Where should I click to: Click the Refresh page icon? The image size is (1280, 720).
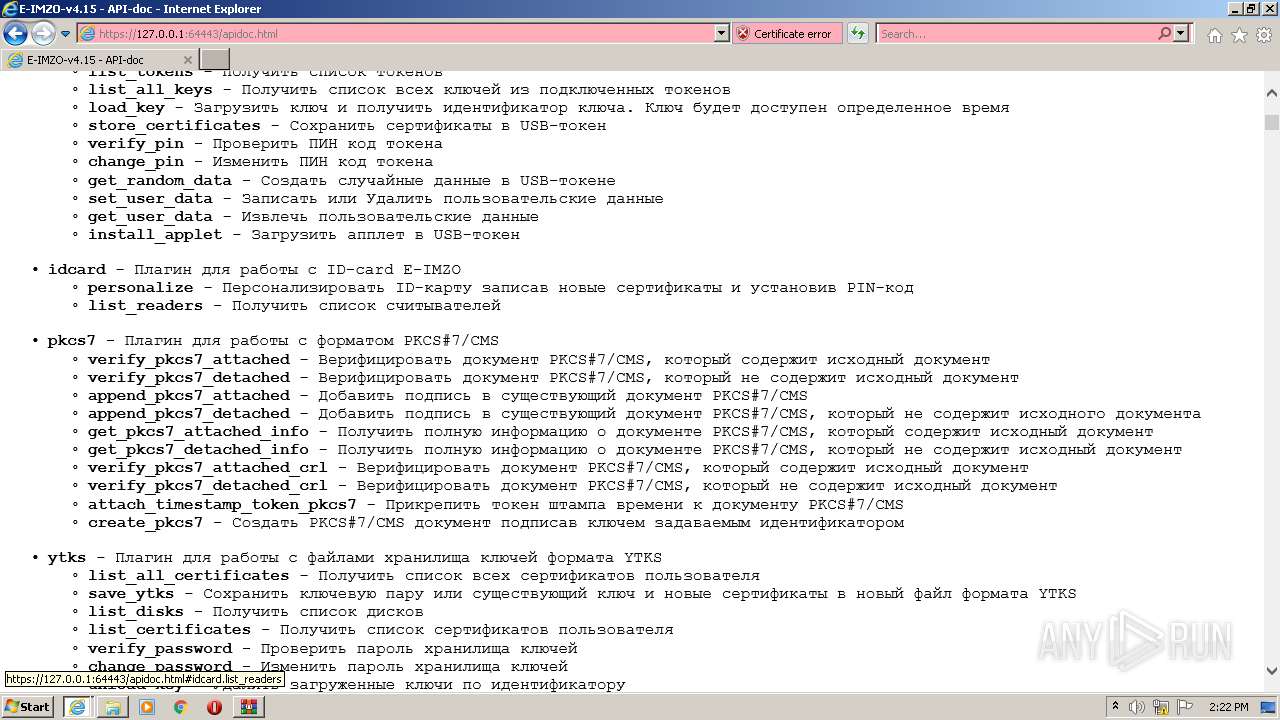858,34
